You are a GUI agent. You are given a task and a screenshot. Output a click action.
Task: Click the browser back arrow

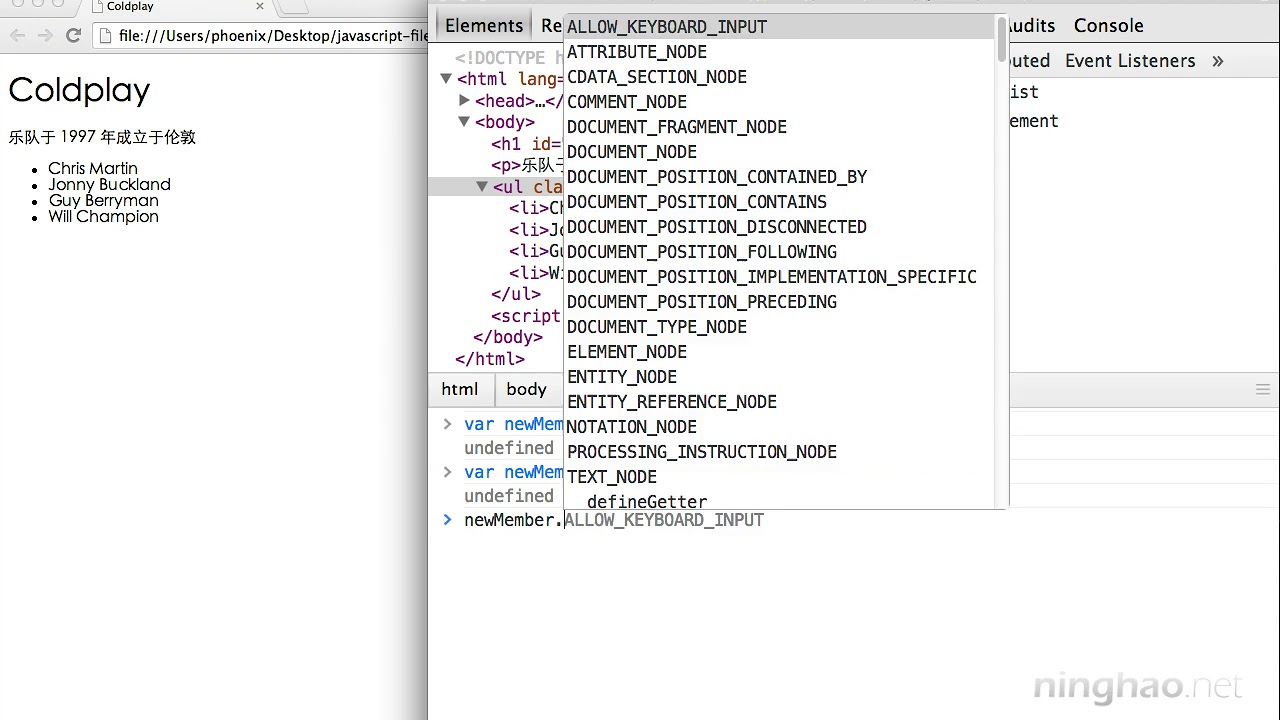pyautogui.click(x=17, y=36)
